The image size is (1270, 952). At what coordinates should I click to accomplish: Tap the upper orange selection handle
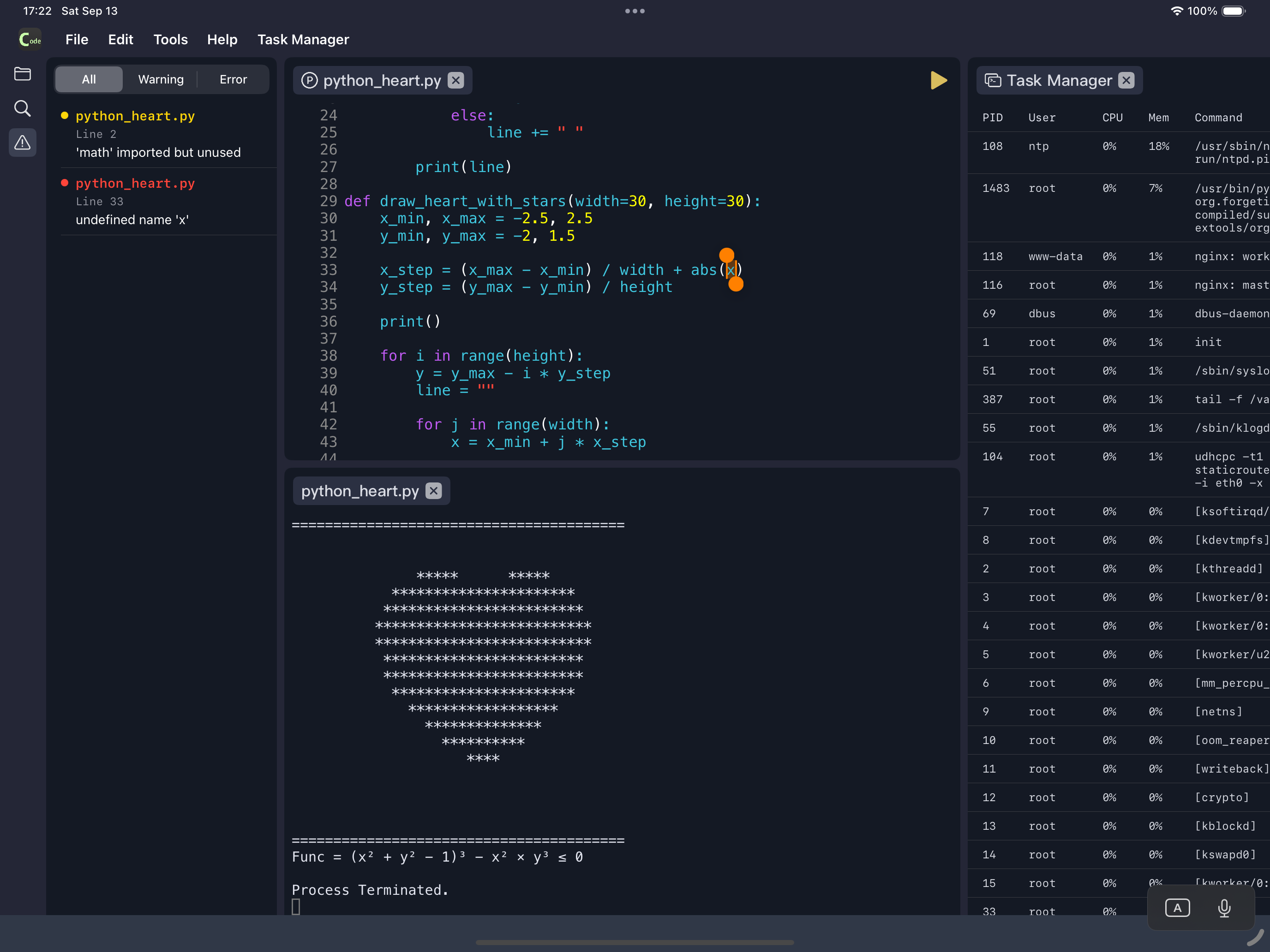coord(727,256)
